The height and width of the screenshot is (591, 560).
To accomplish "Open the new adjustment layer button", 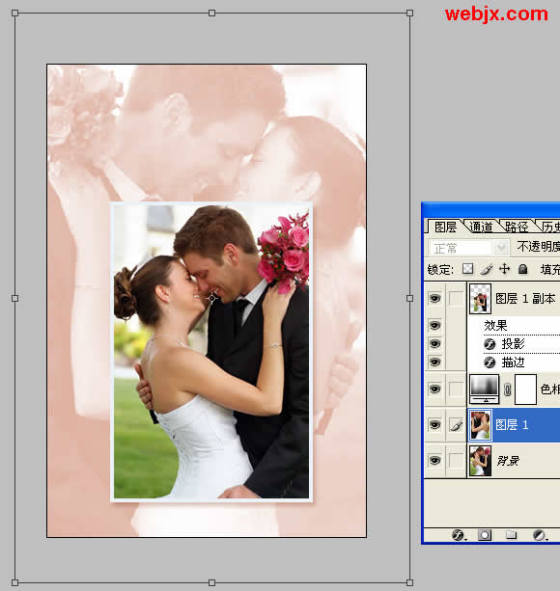I will pos(540,534).
